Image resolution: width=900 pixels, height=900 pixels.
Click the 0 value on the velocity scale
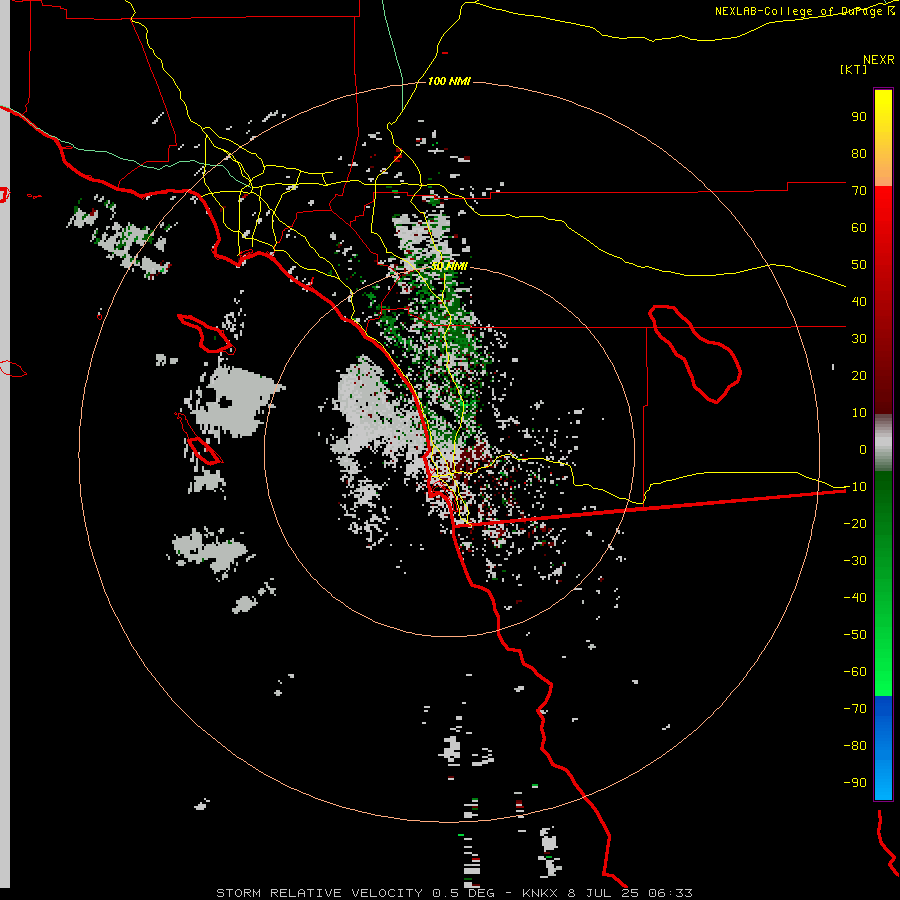pos(863,449)
